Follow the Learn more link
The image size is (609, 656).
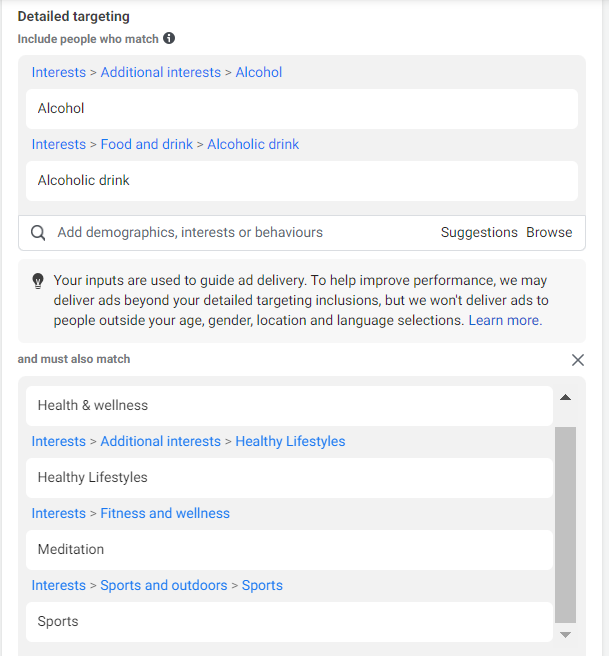505,321
